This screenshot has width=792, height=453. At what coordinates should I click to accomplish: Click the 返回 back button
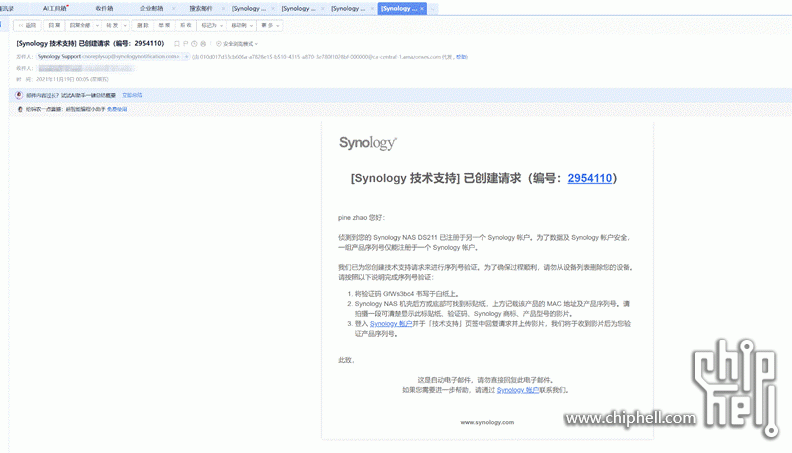click(x=27, y=25)
